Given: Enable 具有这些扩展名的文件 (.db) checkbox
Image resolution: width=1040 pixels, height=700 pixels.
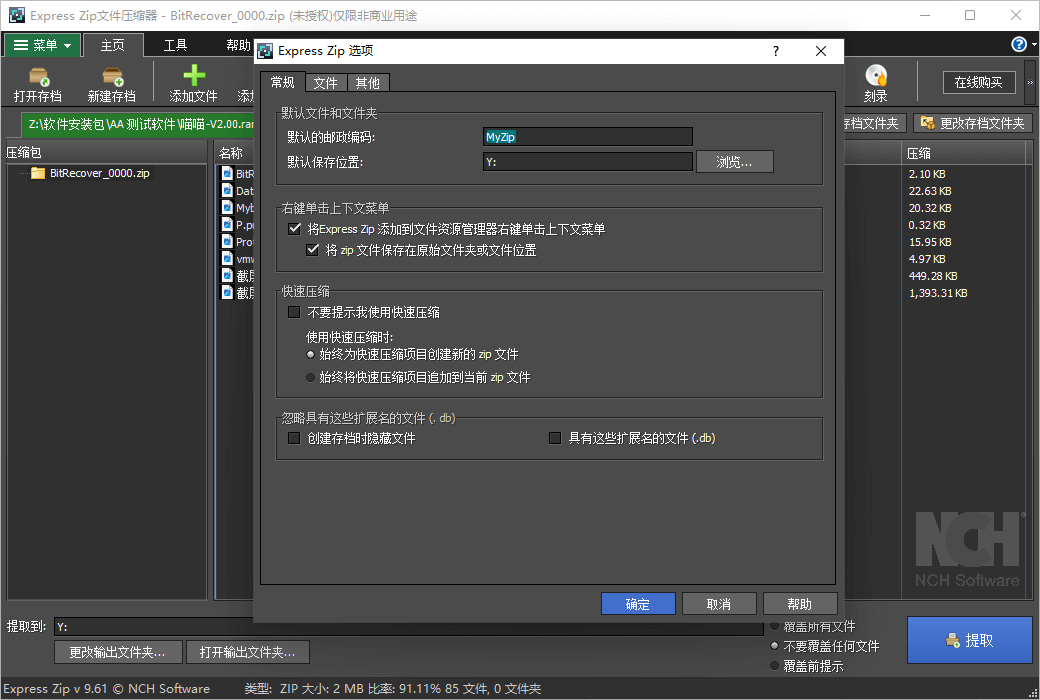Looking at the screenshot, I should (555, 438).
